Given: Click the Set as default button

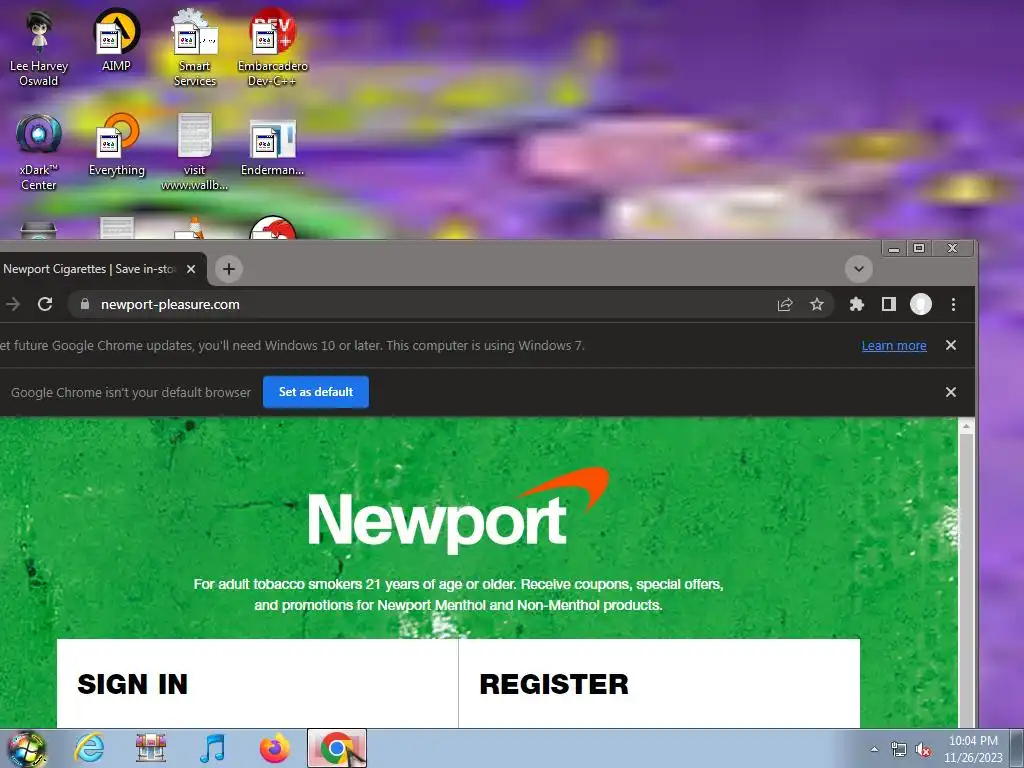Looking at the screenshot, I should [316, 392].
